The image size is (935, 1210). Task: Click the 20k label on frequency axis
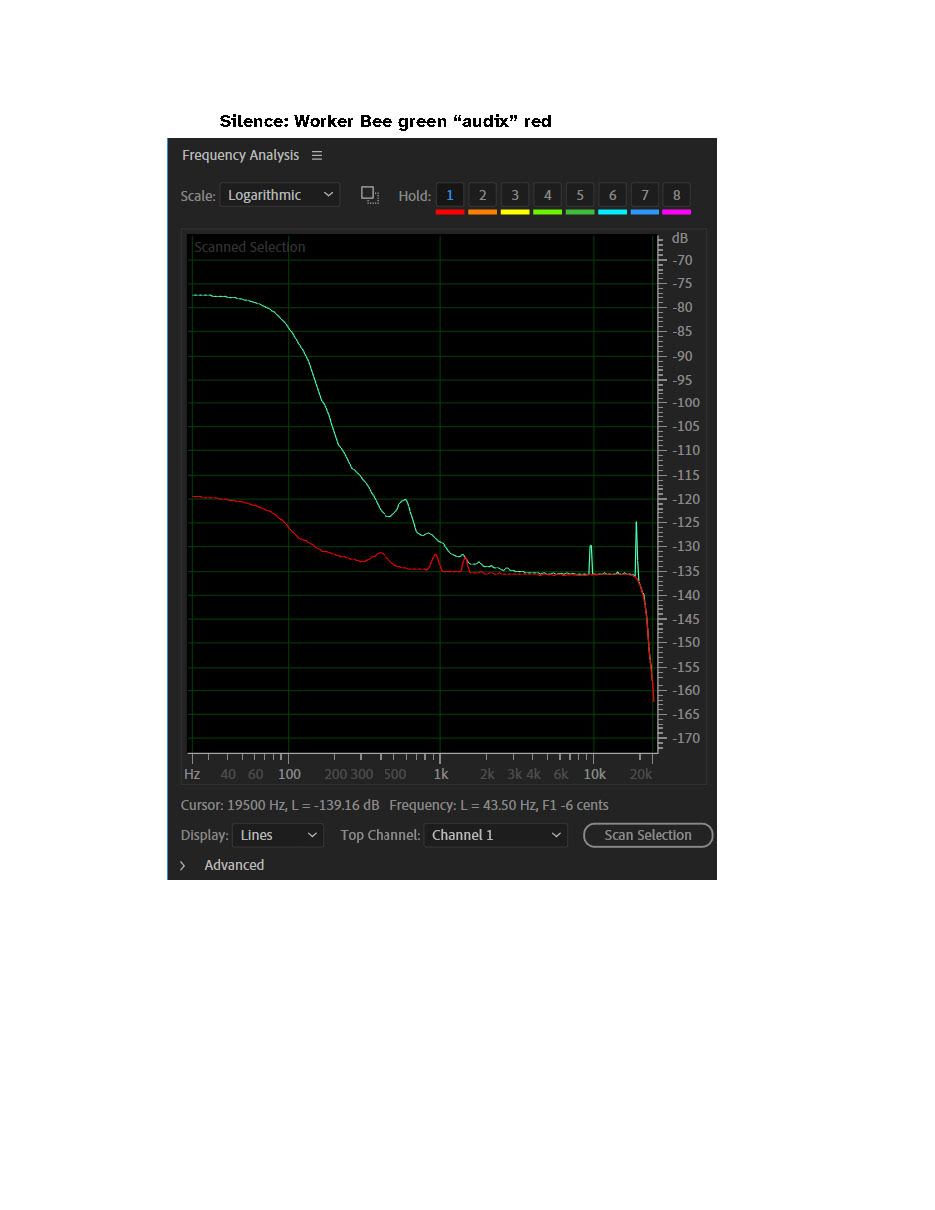point(641,774)
